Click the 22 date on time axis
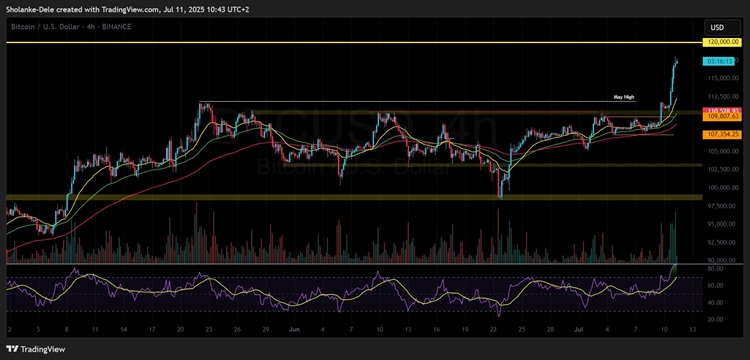The image size is (750, 360). (x=494, y=330)
